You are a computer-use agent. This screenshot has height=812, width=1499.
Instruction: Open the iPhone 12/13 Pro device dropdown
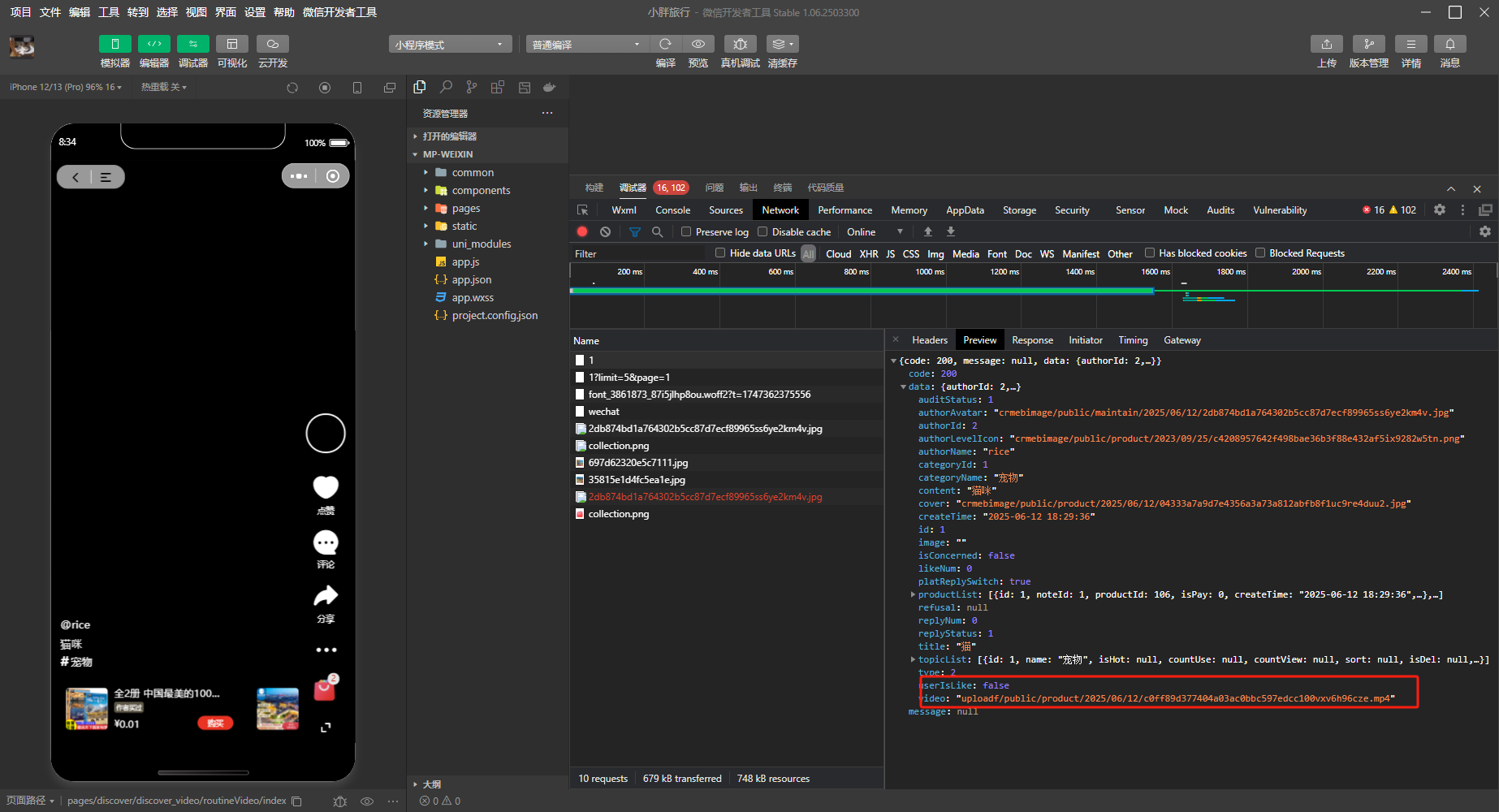(x=66, y=87)
